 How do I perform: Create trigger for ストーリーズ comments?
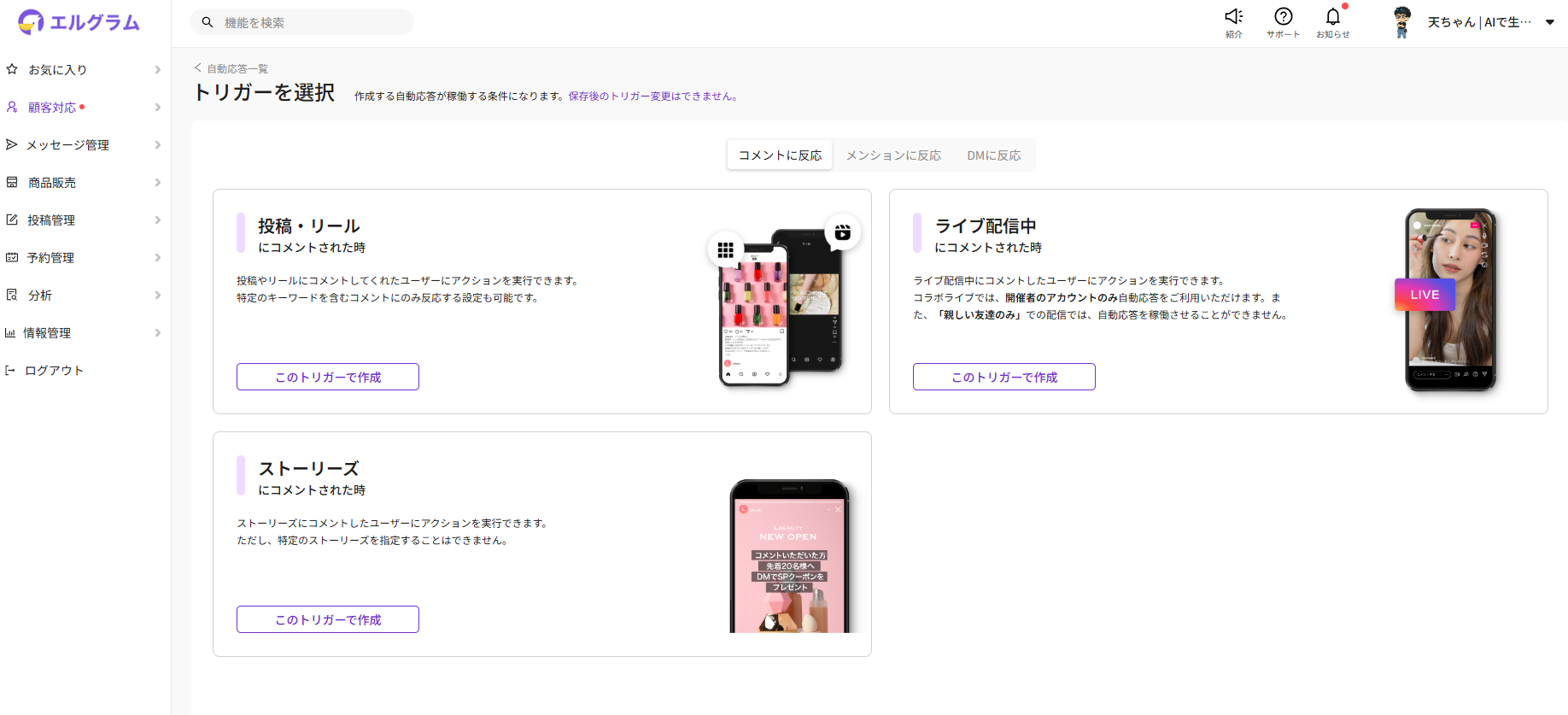328,619
